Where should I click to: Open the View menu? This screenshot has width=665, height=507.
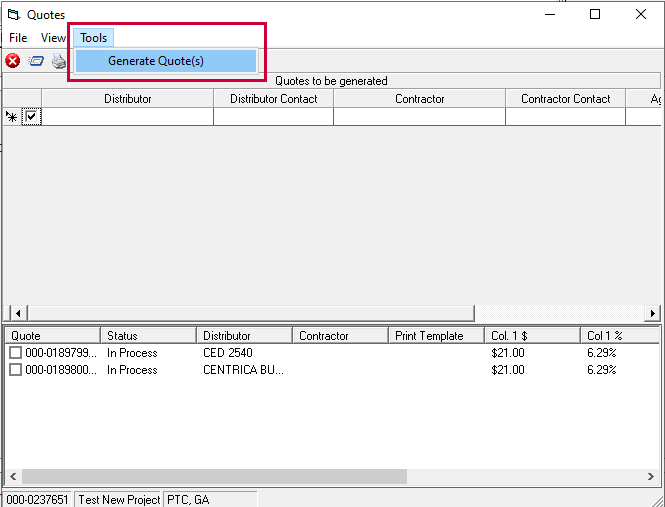tap(53, 38)
